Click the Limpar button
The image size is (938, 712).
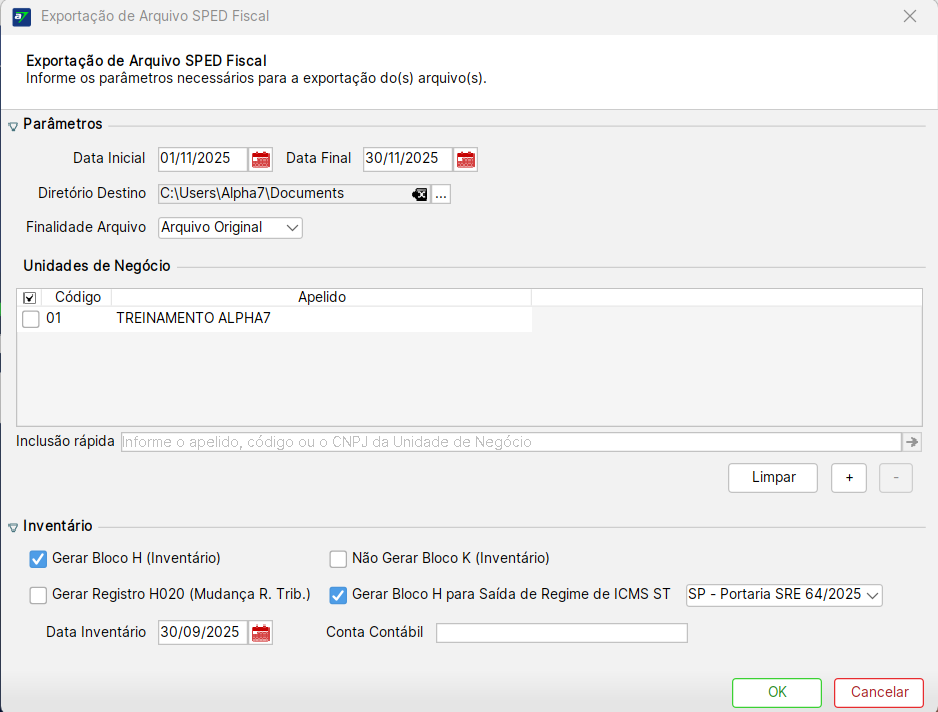coord(773,478)
